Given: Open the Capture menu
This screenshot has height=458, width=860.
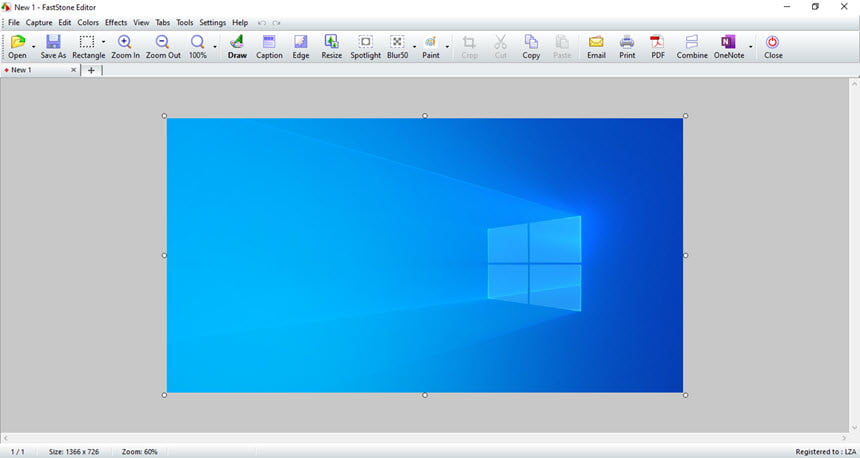Looking at the screenshot, I should [x=39, y=22].
